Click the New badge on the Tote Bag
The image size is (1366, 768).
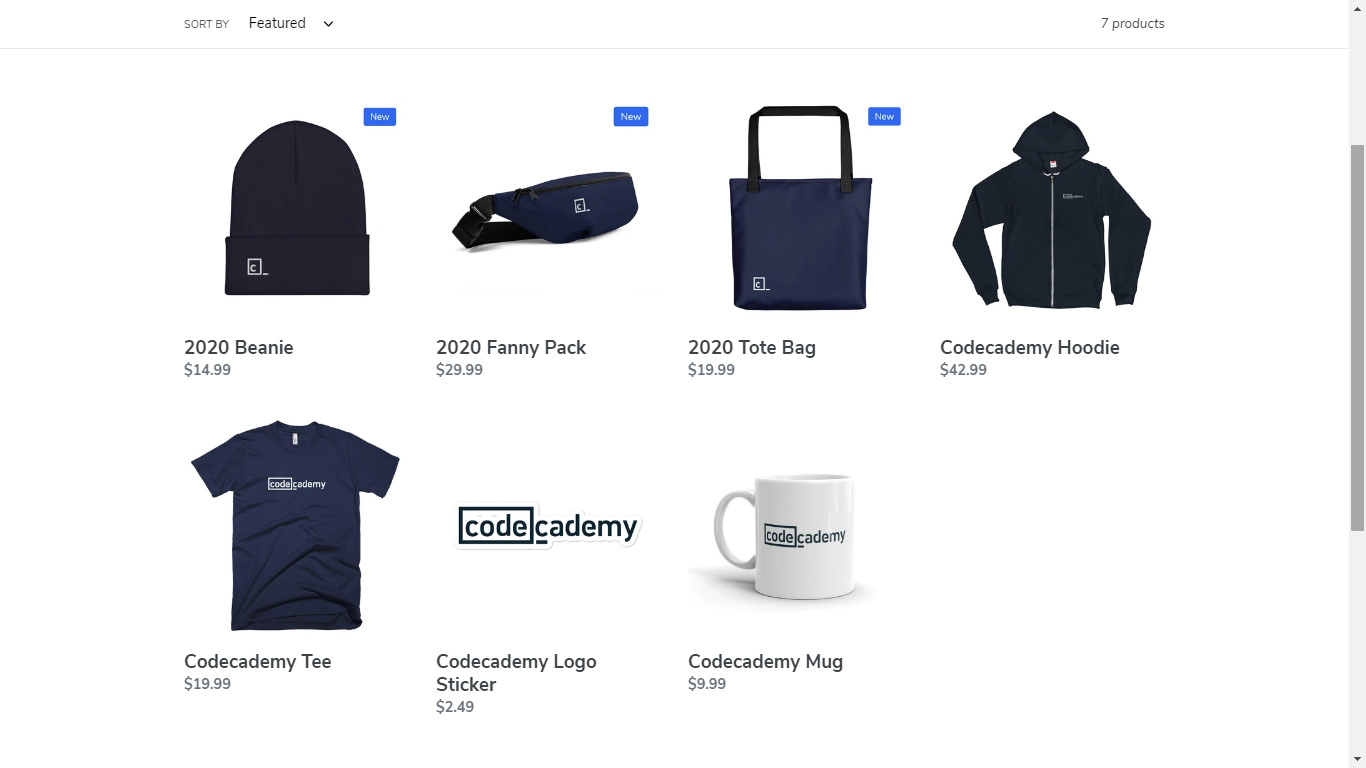(884, 117)
